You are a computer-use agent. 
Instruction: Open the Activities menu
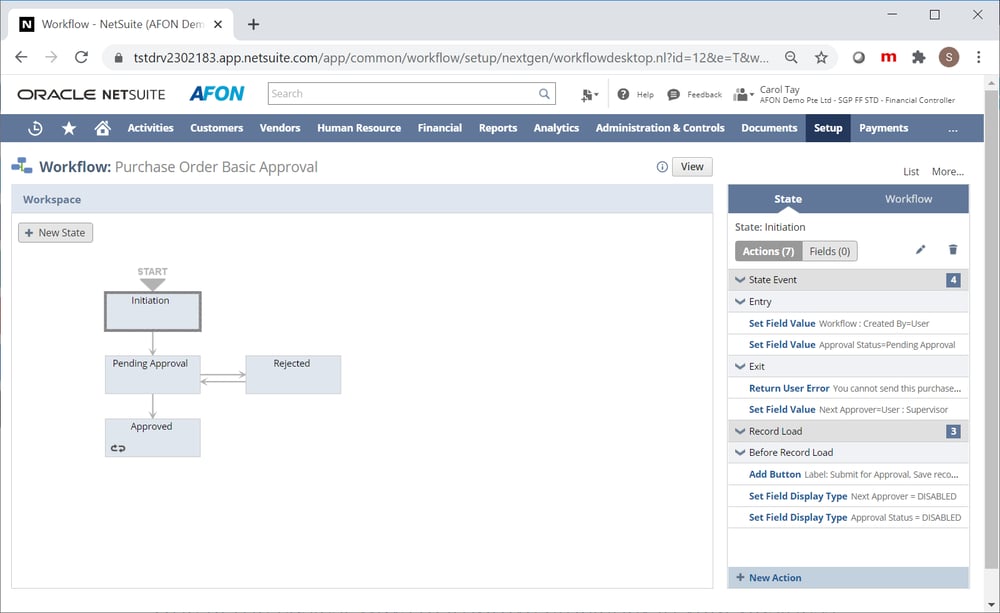click(151, 128)
